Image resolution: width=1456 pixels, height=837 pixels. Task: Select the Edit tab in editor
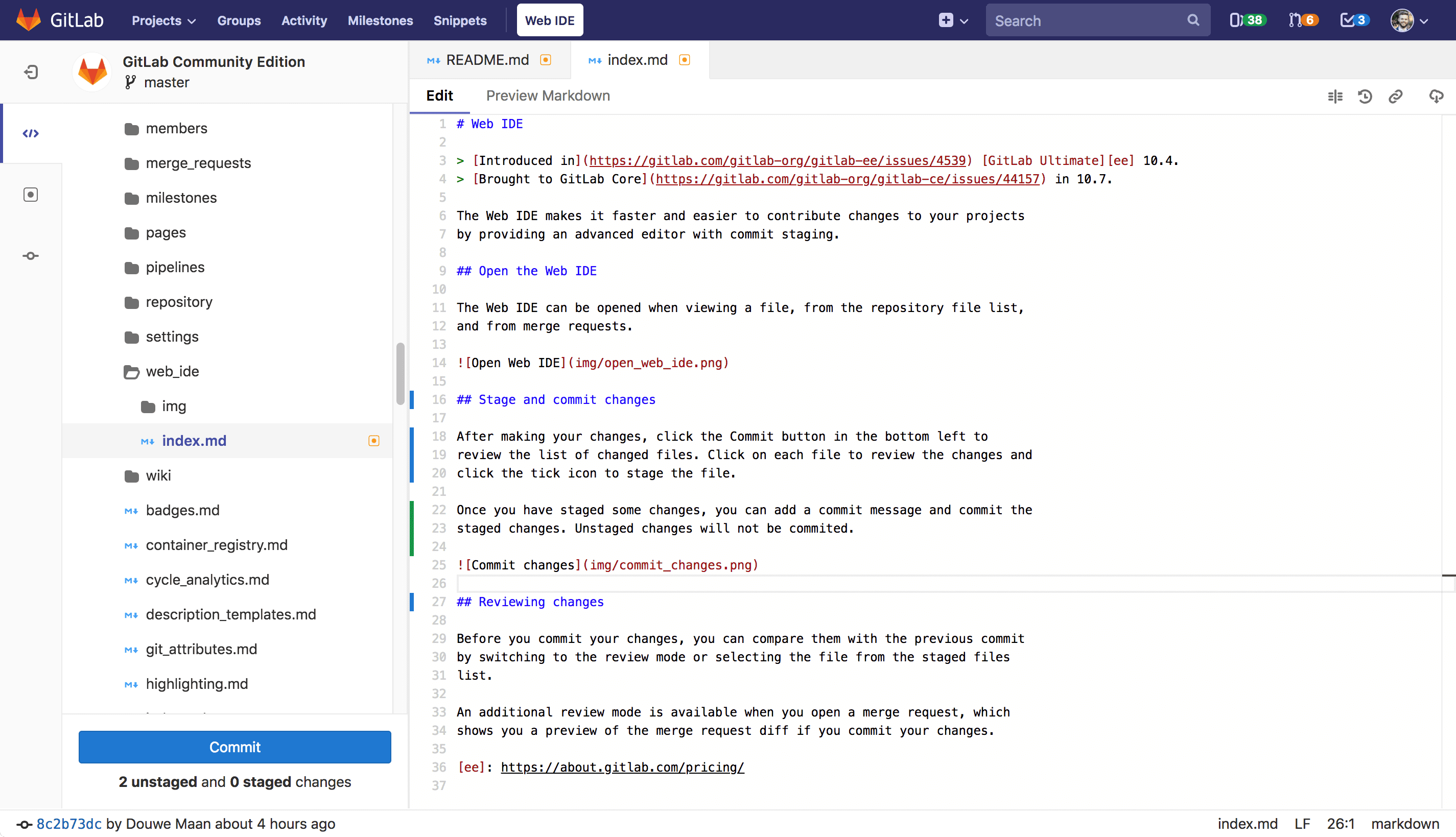tap(438, 96)
